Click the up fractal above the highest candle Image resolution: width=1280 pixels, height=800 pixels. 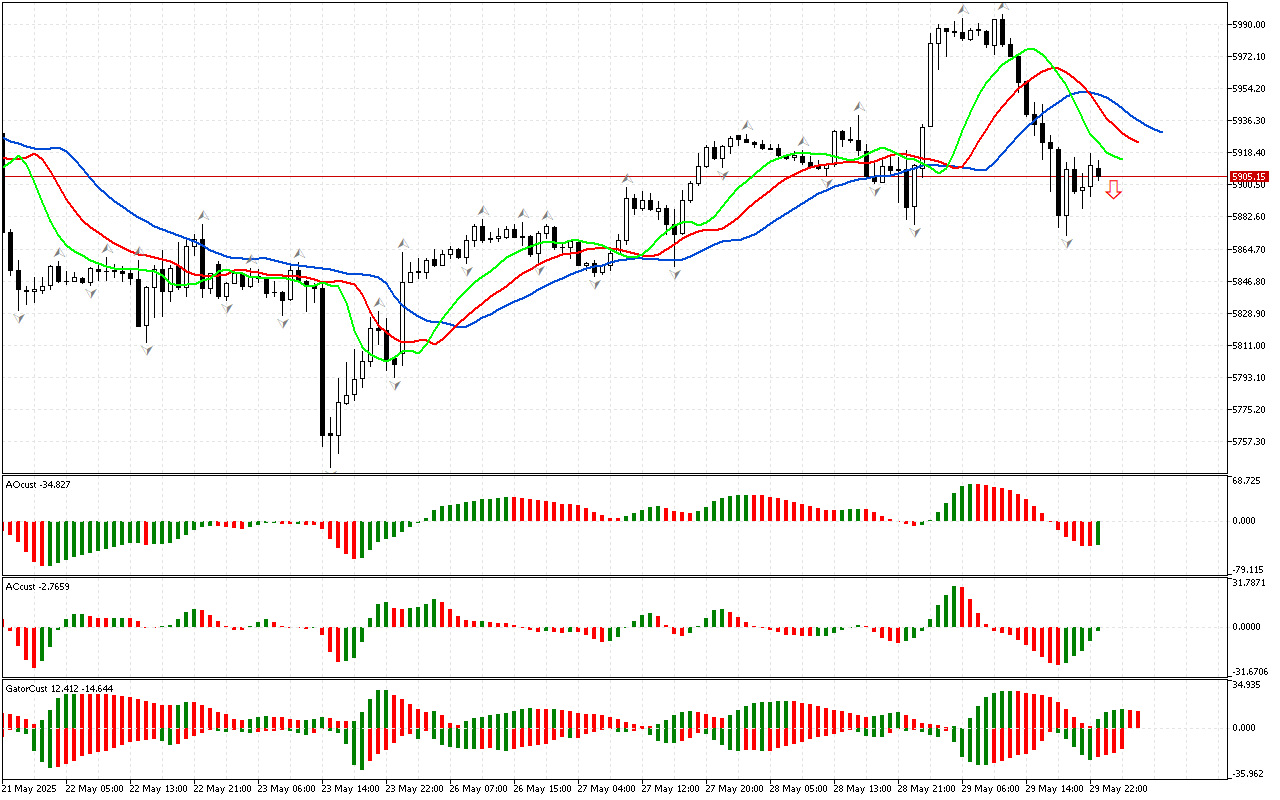(x=1002, y=8)
